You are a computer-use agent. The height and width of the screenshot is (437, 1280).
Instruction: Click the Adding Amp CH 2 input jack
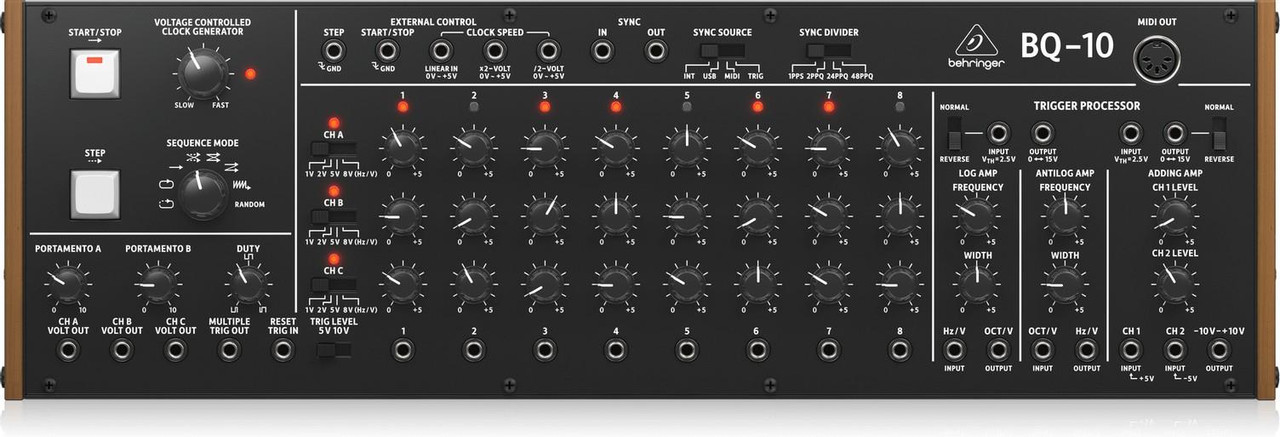[x=1174, y=350]
